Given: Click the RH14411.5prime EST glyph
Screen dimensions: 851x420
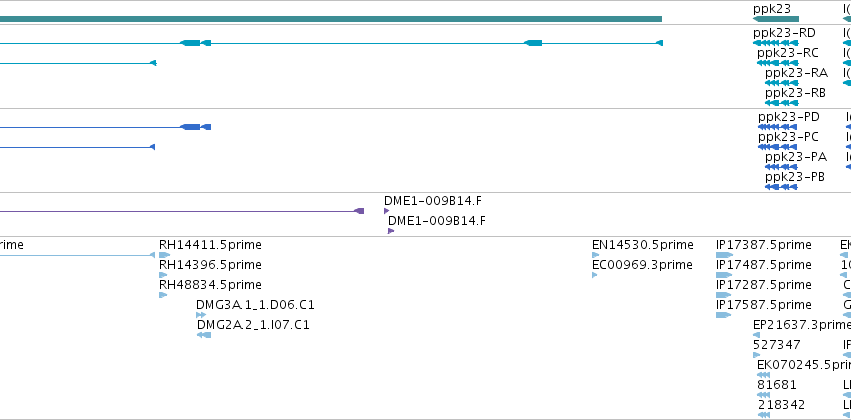Looking at the screenshot, I should click(x=164, y=255).
